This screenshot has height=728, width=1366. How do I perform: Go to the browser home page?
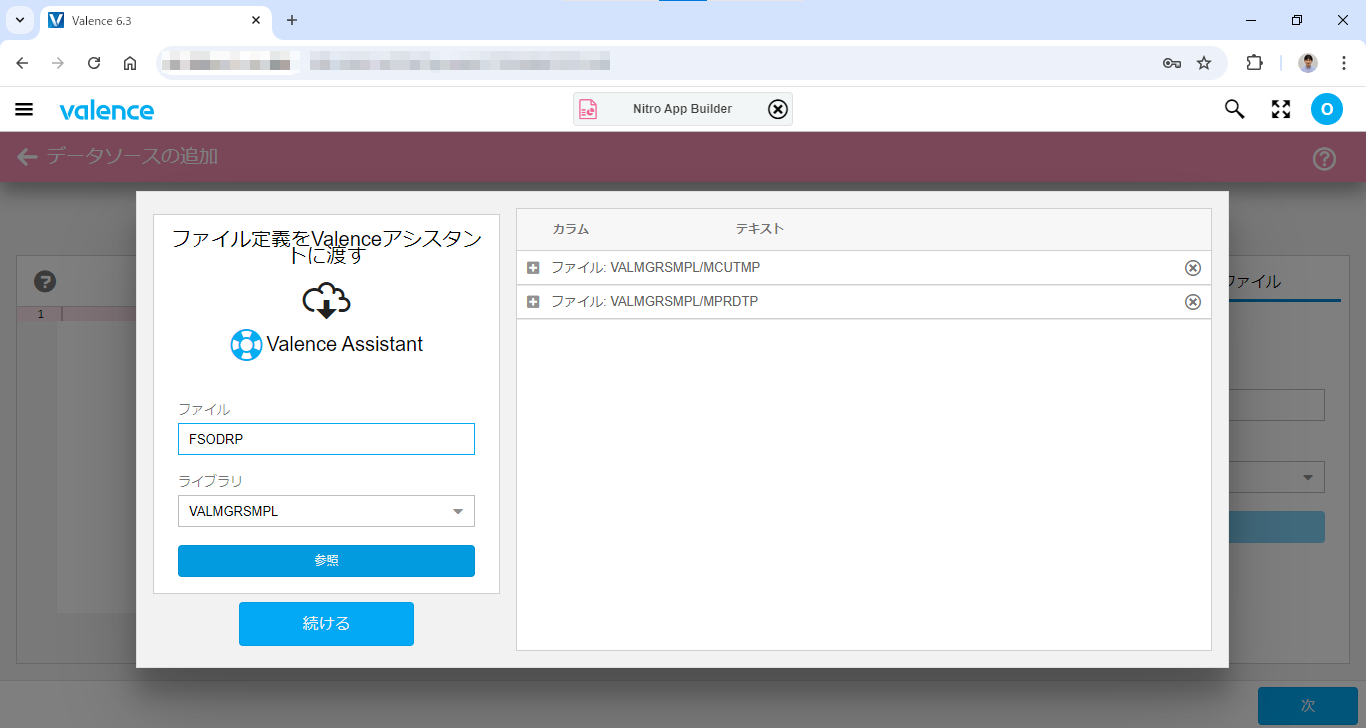click(130, 63)
